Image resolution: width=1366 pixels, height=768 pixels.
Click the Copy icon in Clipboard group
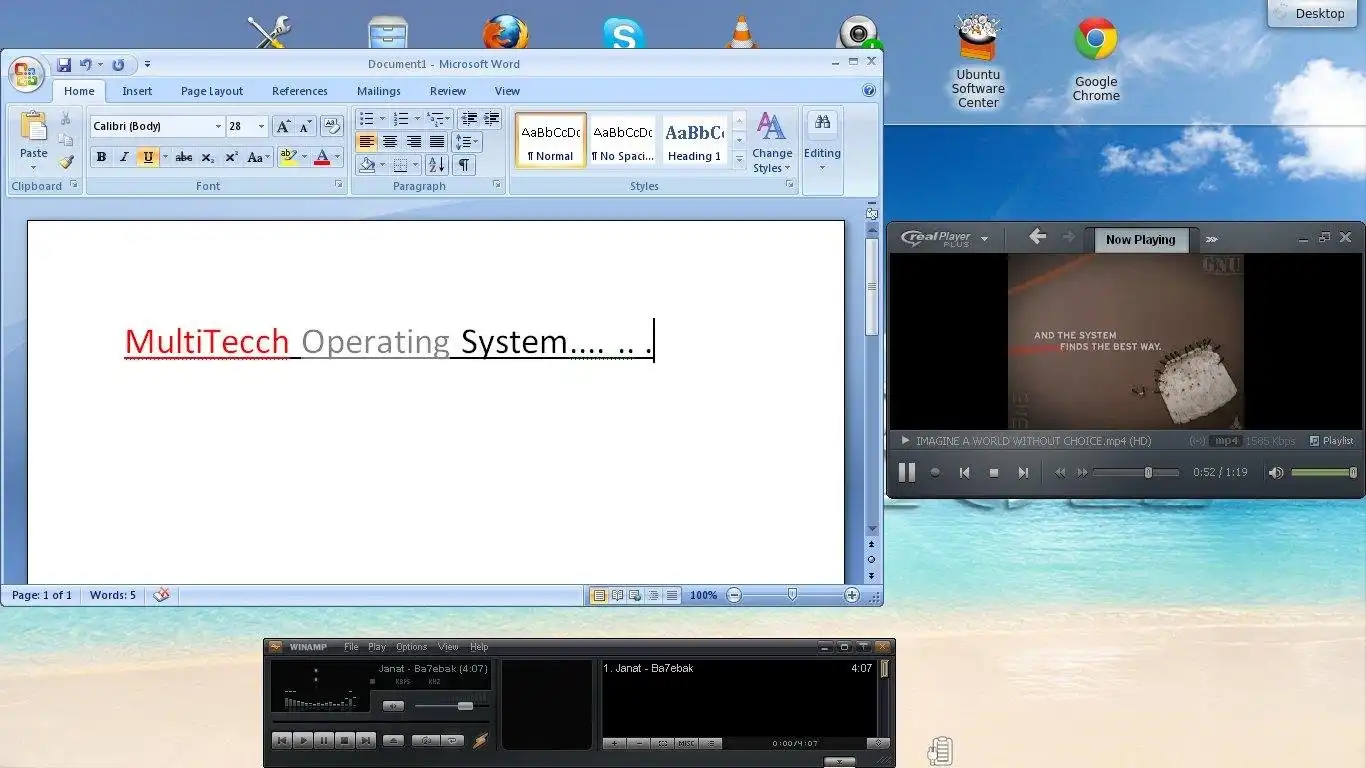(x=66, y=140)
